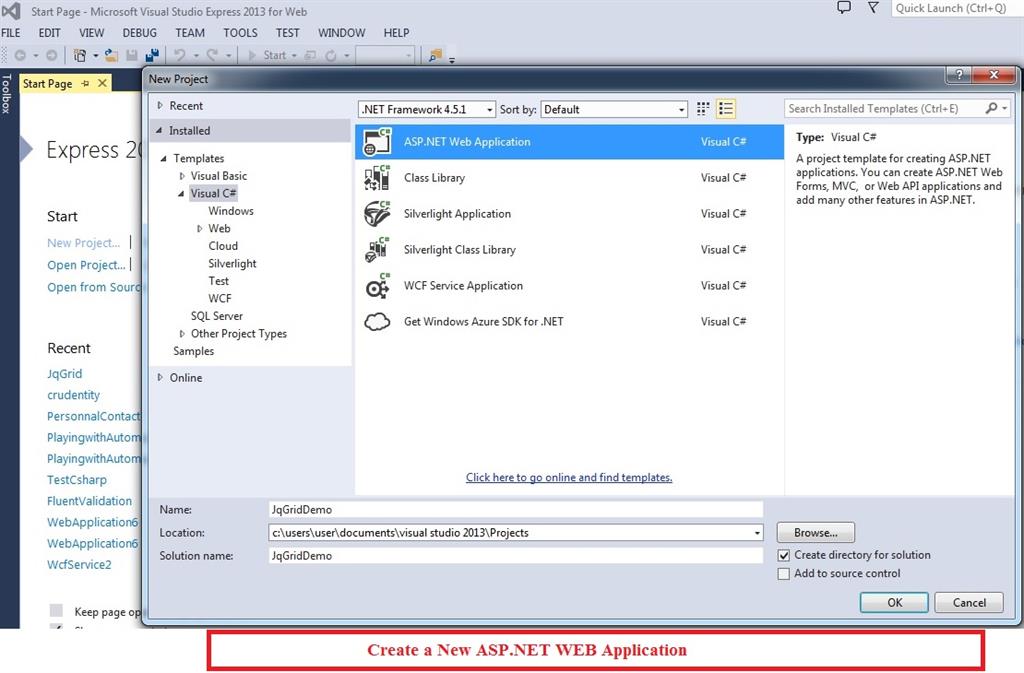Screen dimensions: 1024x673
Task: Open the WINDOW menu
Action: (342, 33)
